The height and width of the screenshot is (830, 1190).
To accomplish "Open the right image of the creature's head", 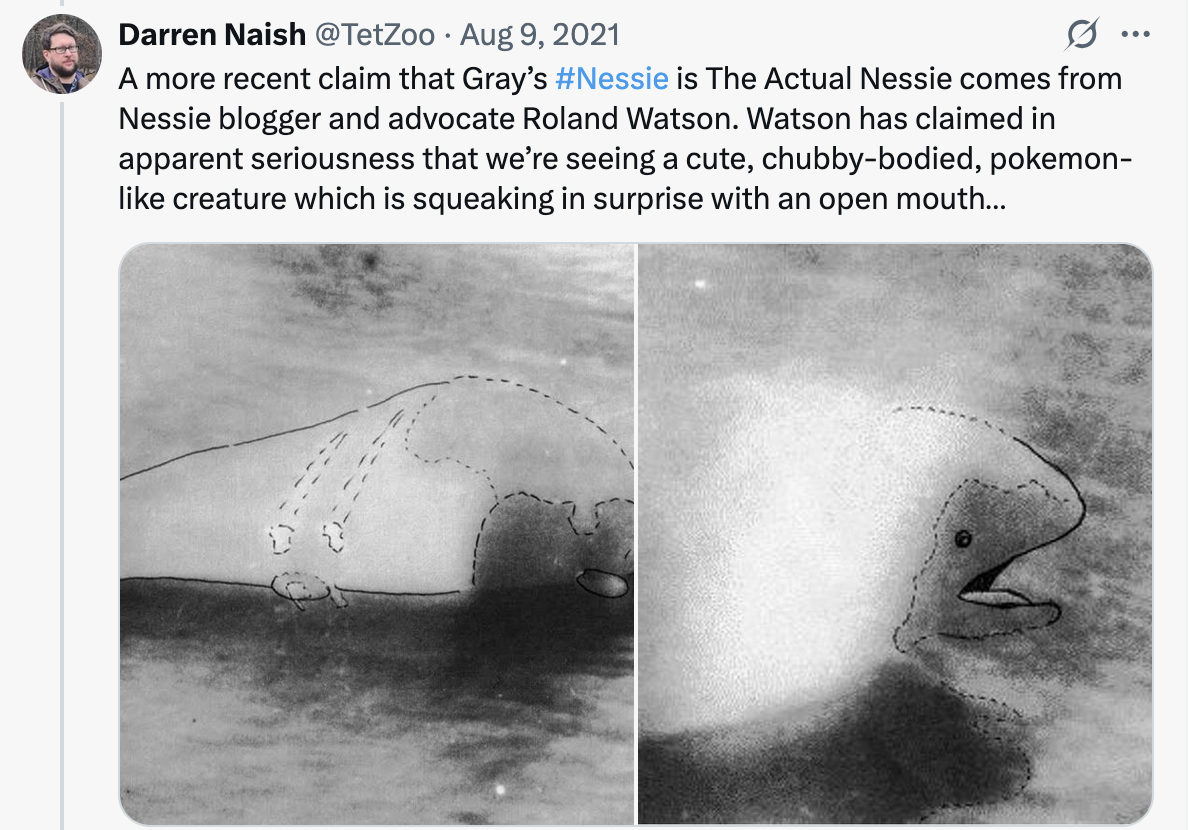I will click(x=895, y=534).
